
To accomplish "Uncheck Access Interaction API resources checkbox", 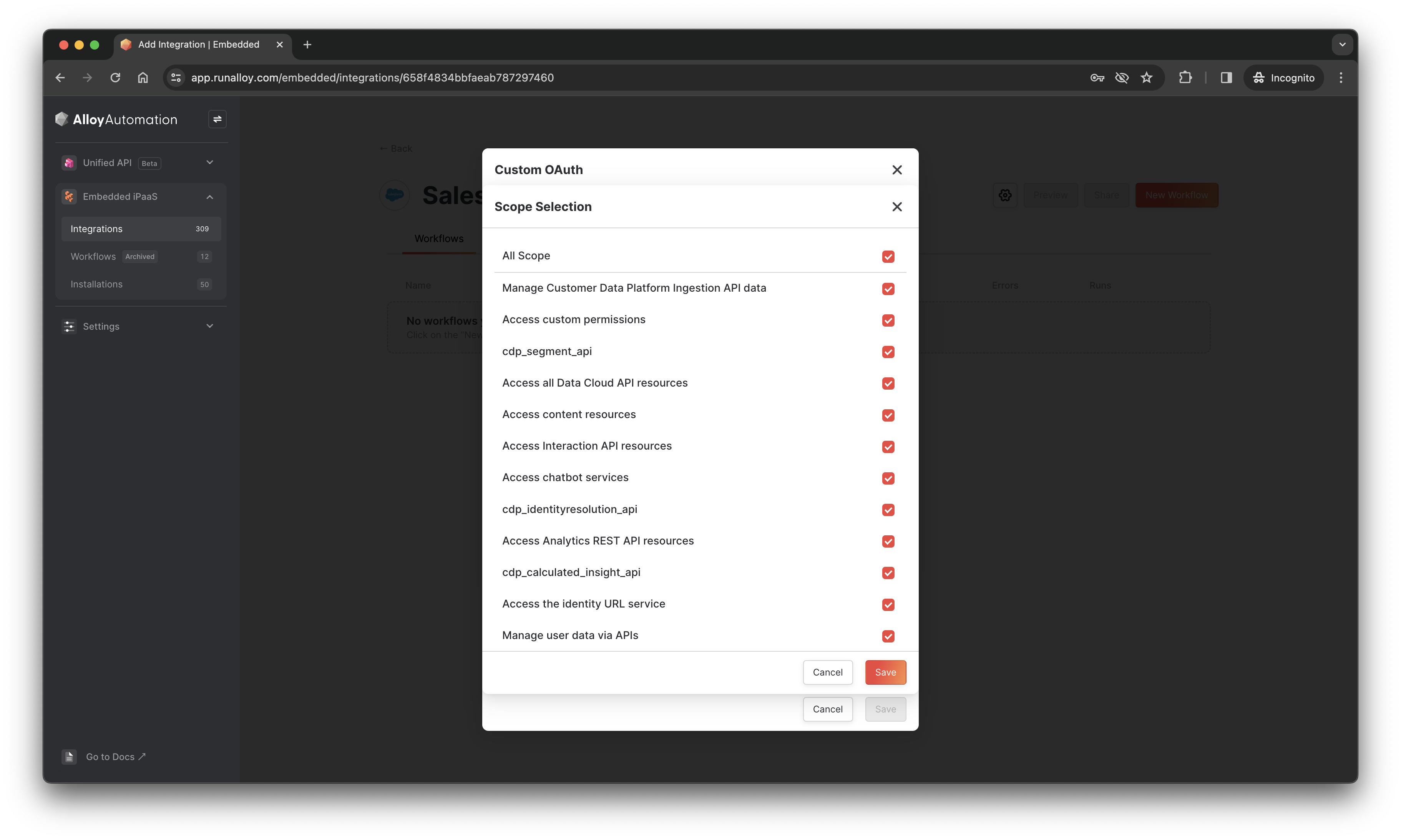I will pos(888,447).
